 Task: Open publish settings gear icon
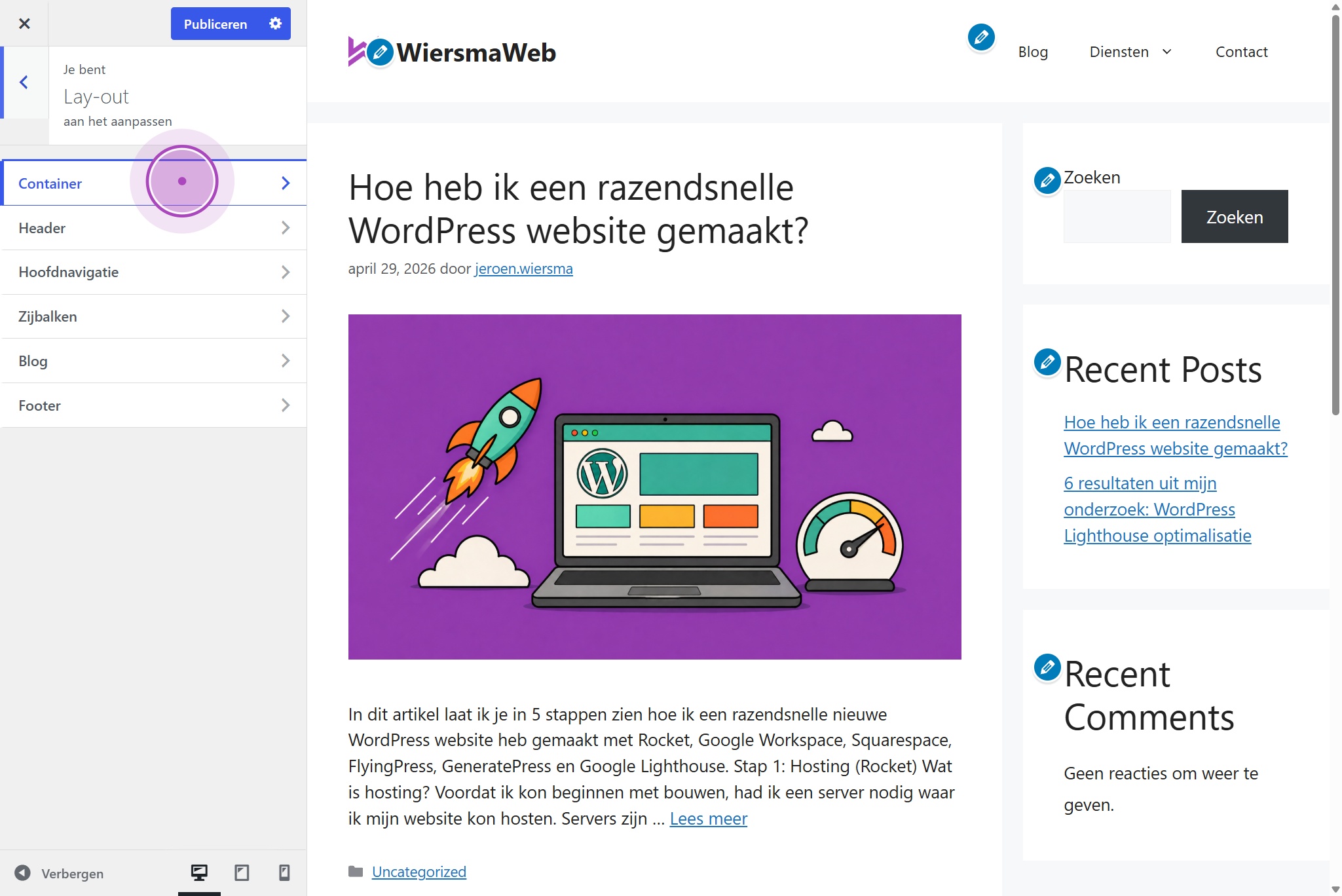276,24
